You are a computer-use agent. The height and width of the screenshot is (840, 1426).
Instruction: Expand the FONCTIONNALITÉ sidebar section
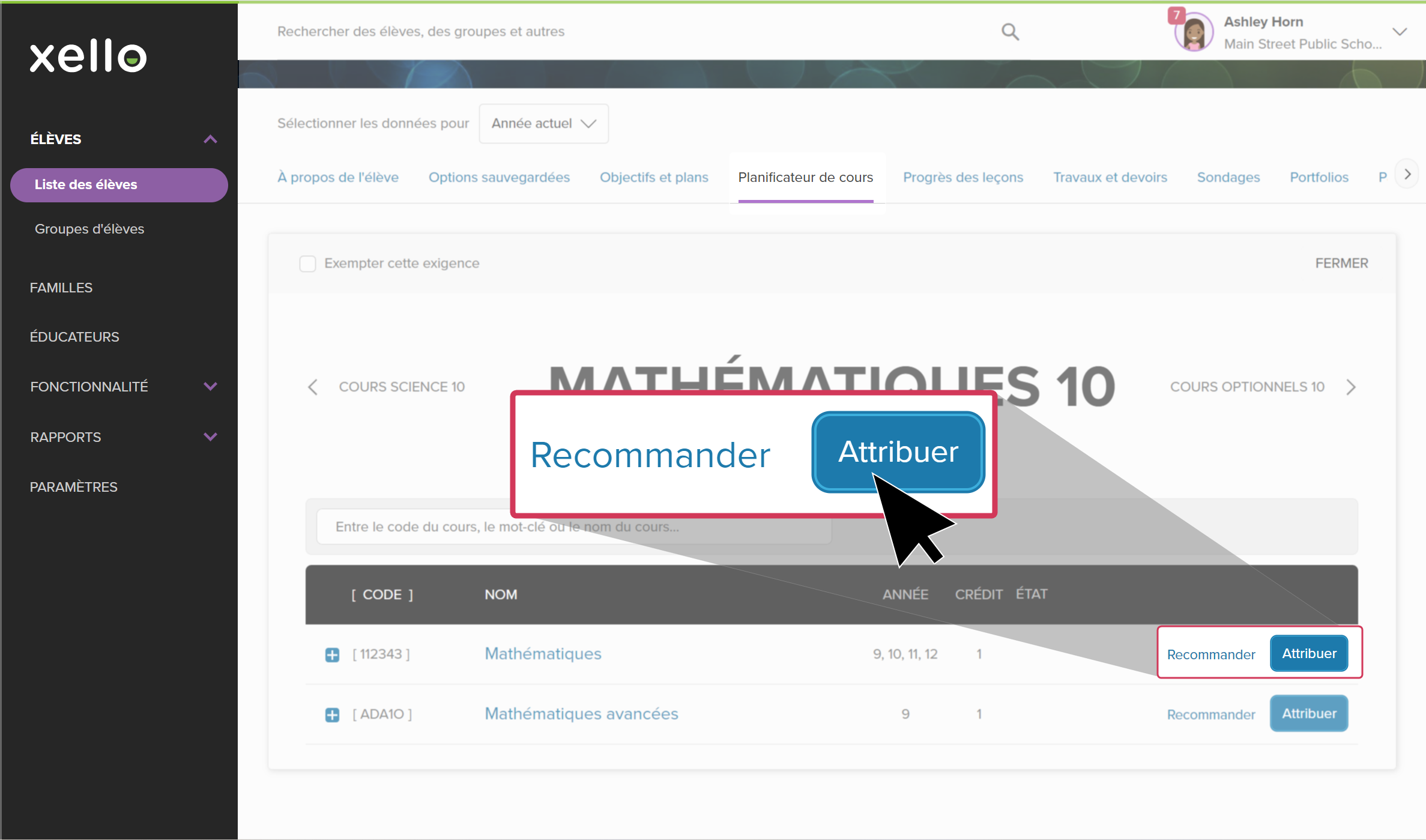tap(210, 387)
